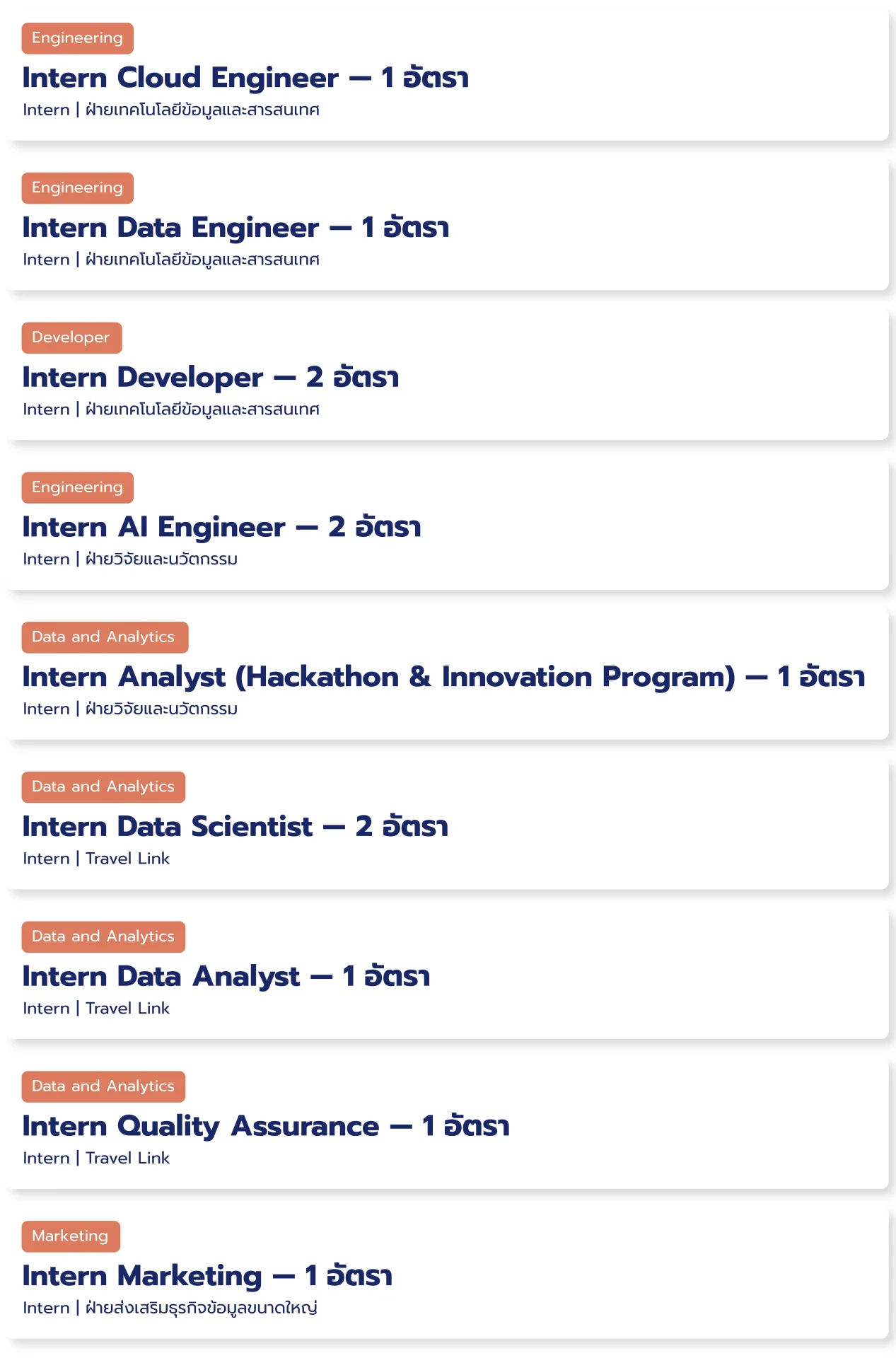The image size is (896, 1358).
Task: Select Engineering tag above Intern Data Engineer
Action: [x=77, y=188]
